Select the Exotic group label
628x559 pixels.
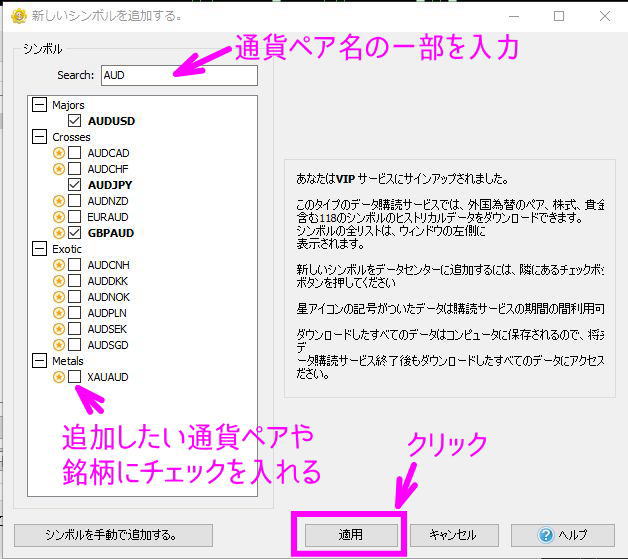(x=67, y=249)
